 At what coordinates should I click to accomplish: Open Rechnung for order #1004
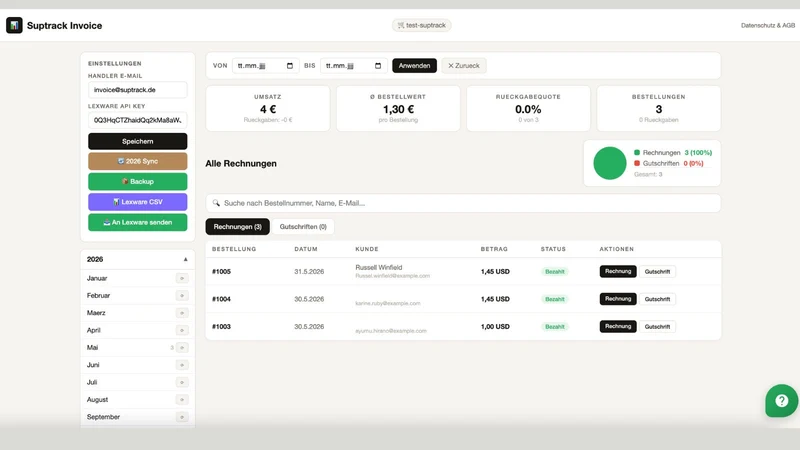click(x=618, y=299)
